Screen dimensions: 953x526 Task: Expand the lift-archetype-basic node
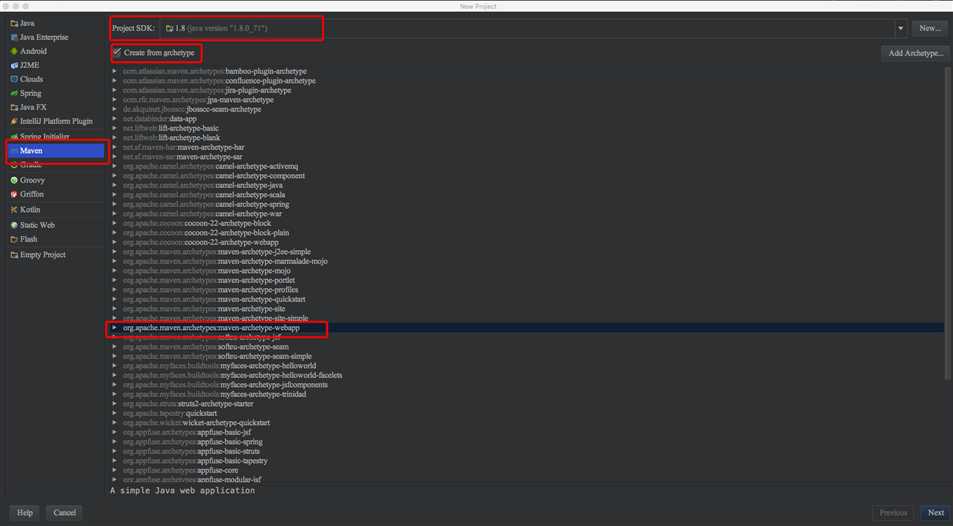(114, 128)
